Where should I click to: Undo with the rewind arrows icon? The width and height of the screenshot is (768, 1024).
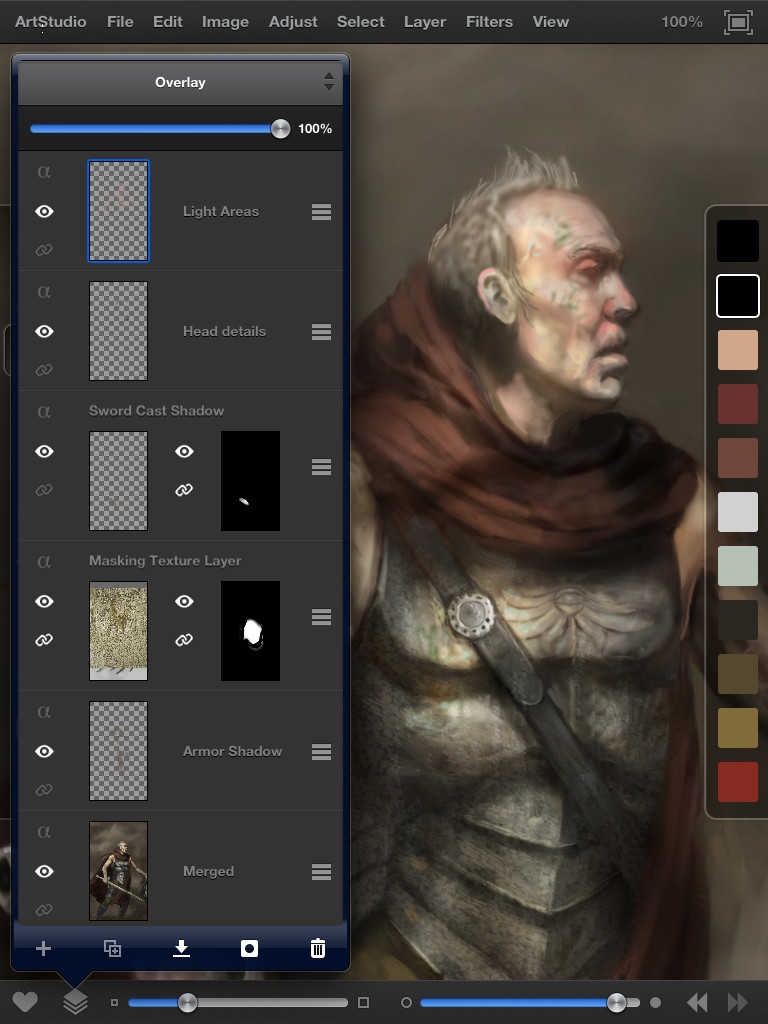pos(697,1002)
